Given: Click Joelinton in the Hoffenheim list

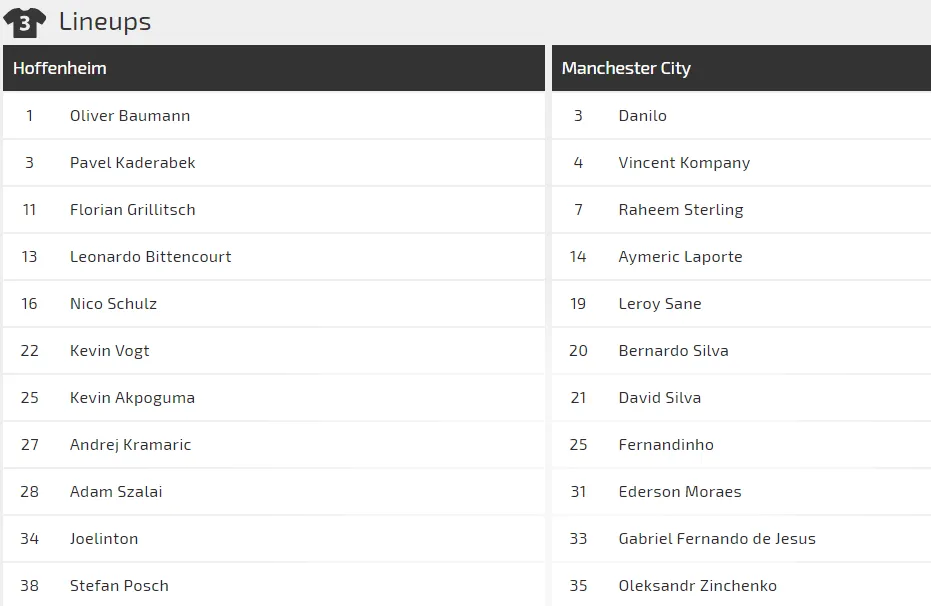Looking at the screenshot, I should 104,539.
